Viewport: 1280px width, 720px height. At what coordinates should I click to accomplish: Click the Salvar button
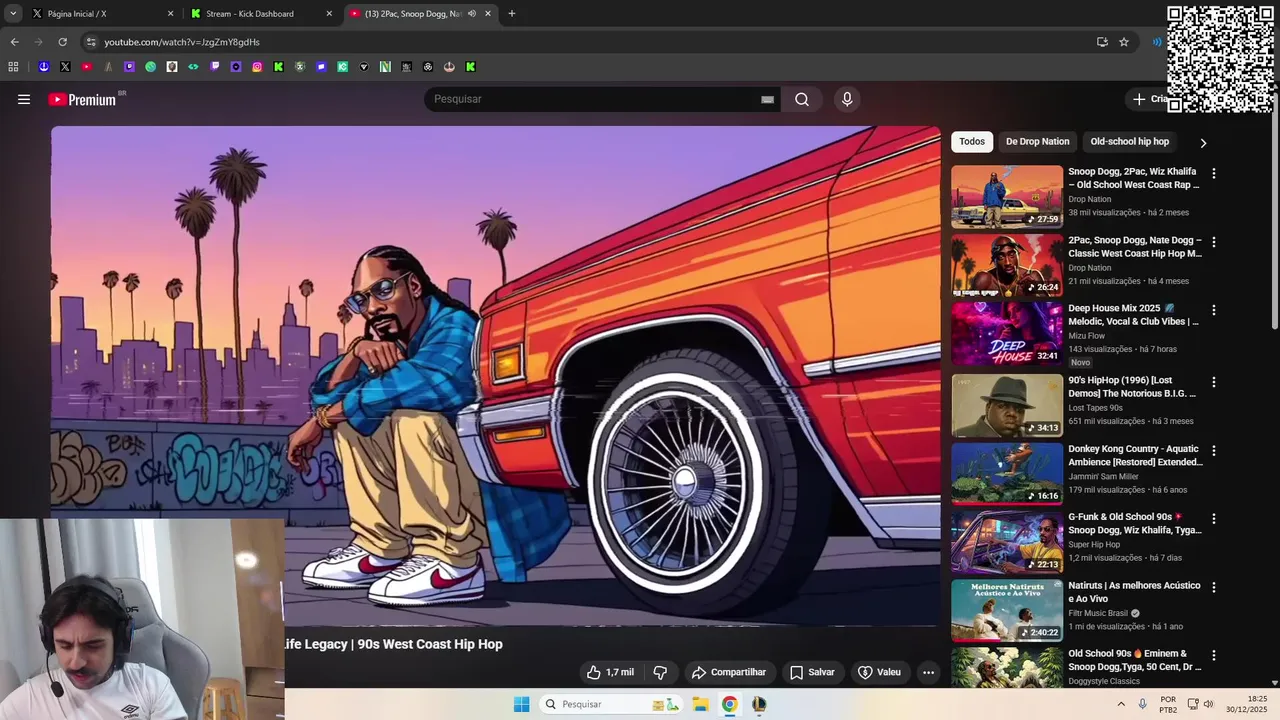[812, 672]
